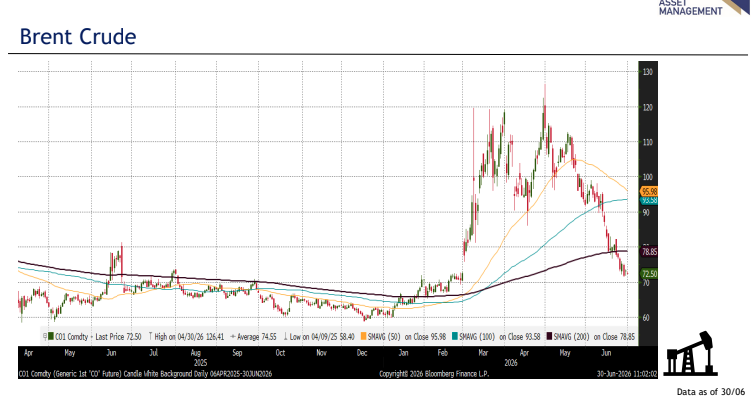Click the 2026 year label on axis
The height and width of the screenshot is (402, 752).
(x=511, y=363)
